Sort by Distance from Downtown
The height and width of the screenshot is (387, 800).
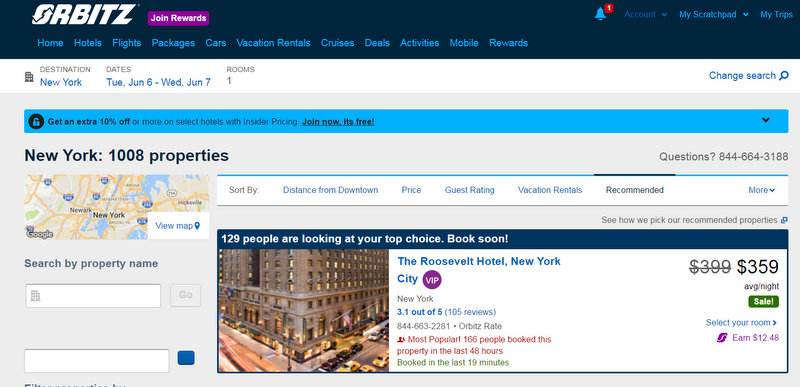click(331, 190)
